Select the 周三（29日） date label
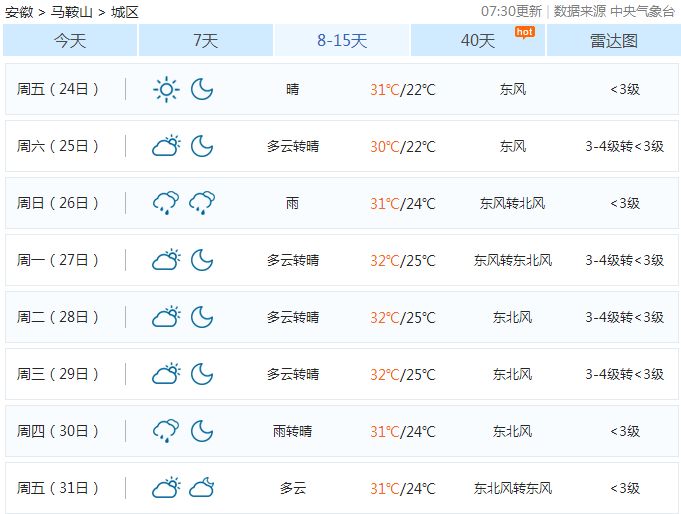 coord(58,374)
